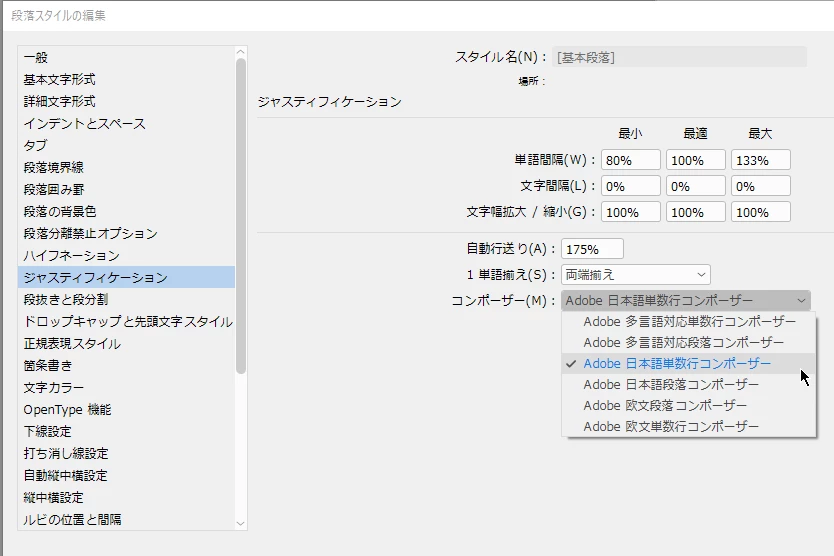Screen dimensions: 834x556
Task: Choose Adobe 多言語対応段落コンポーザー
Action: pos(689,342)
